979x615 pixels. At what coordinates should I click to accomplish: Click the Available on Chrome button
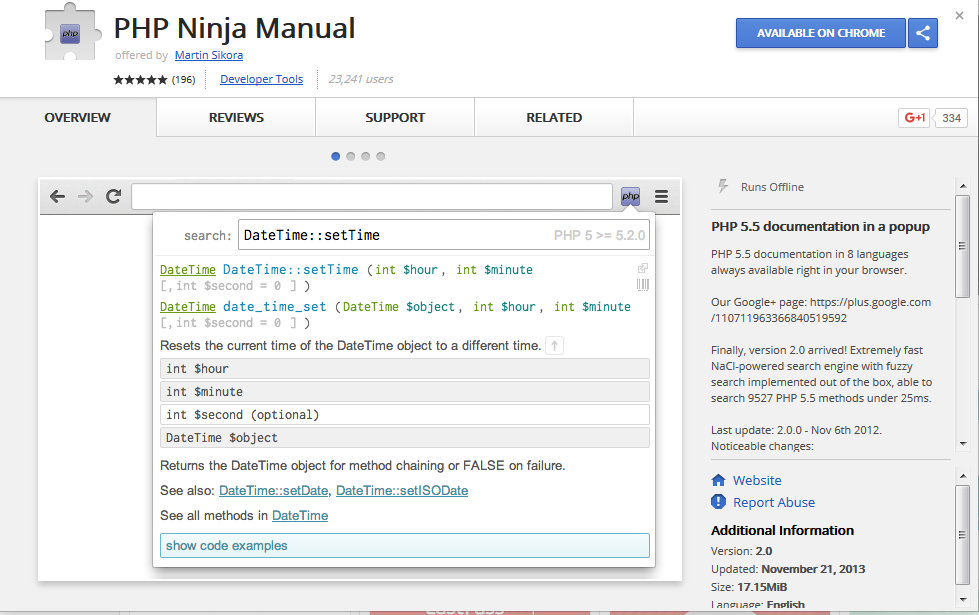click(x=821, y=33)
